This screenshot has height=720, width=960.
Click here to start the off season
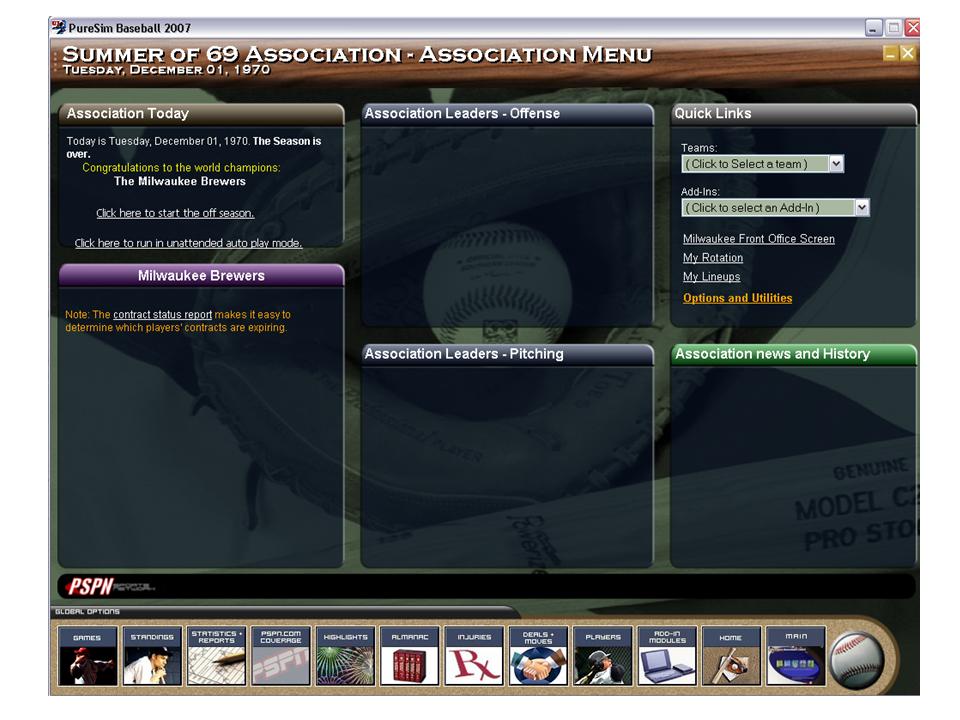point(175,213)
